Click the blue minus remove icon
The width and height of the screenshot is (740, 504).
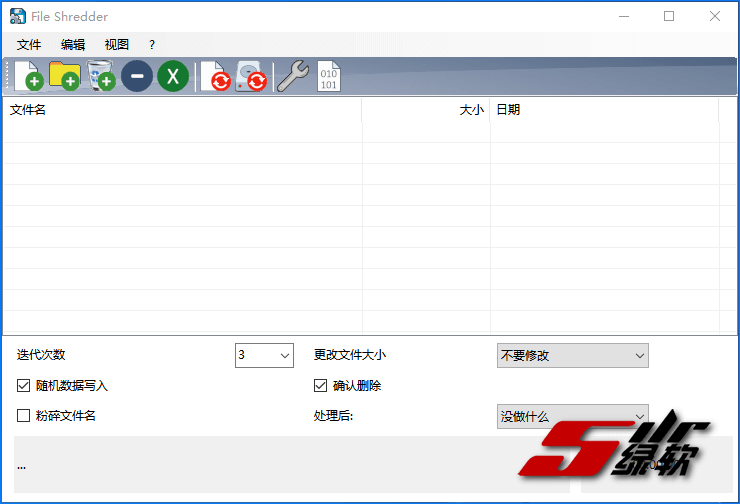click(x=137, y=76)
